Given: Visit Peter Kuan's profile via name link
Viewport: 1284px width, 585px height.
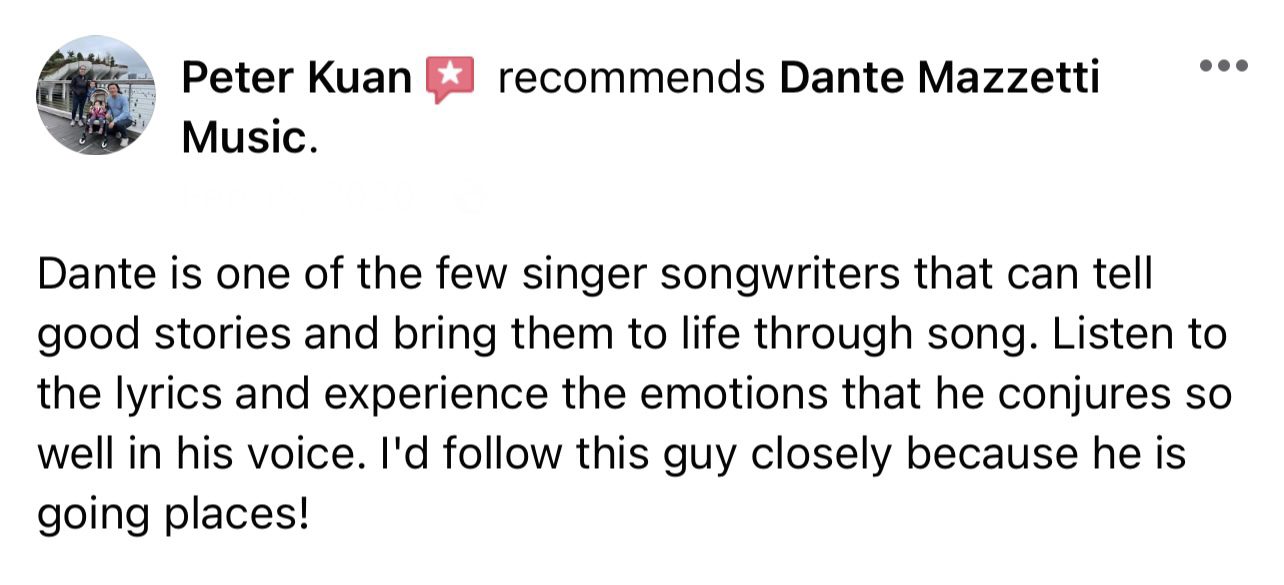Looking at the screenshot, I should click(296, 78).
